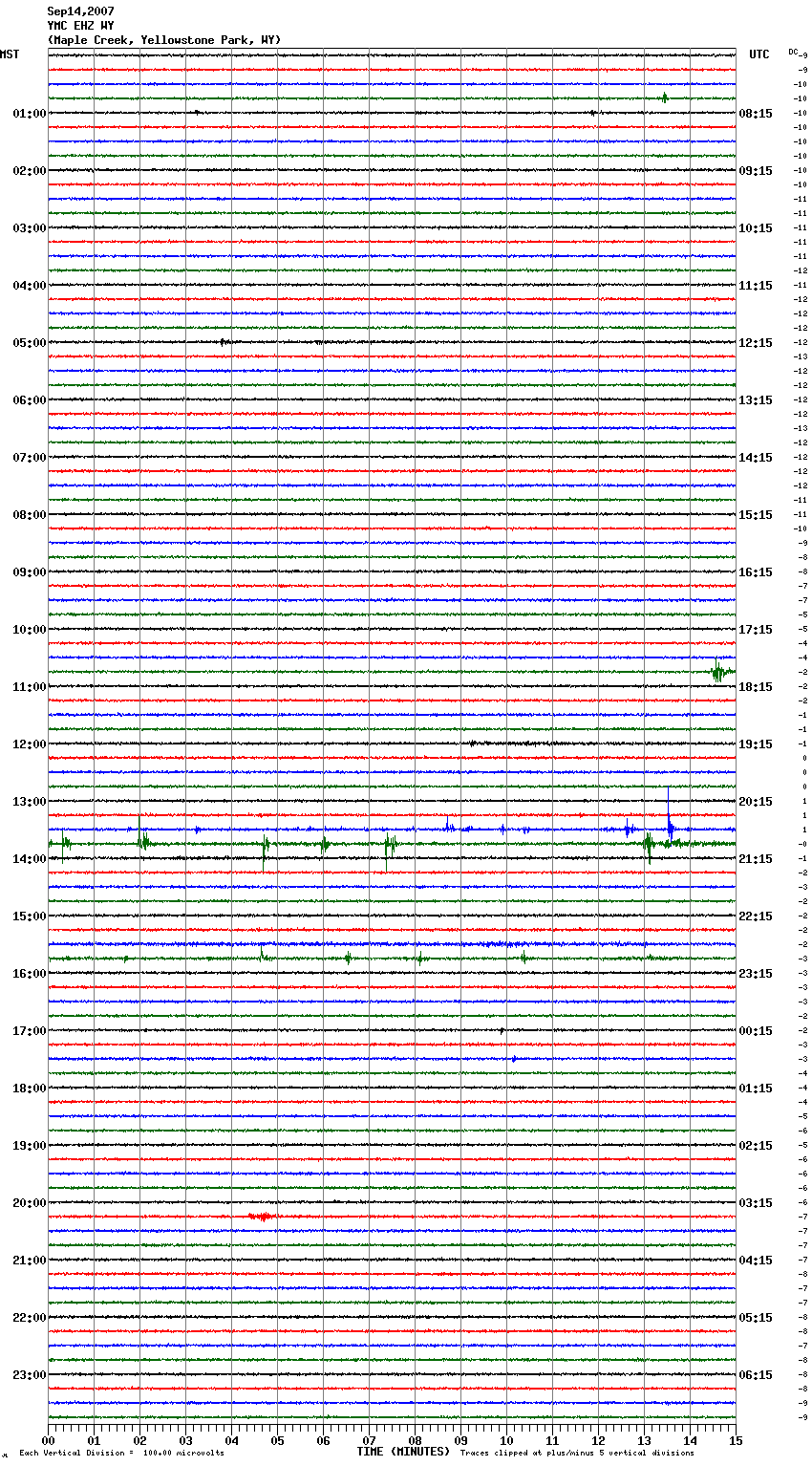Click the station code "YMC EHZ WY"
Image resolution: width=812 pixels, height=1466 pixels.
pyautogui.click(x=80, y=26)
